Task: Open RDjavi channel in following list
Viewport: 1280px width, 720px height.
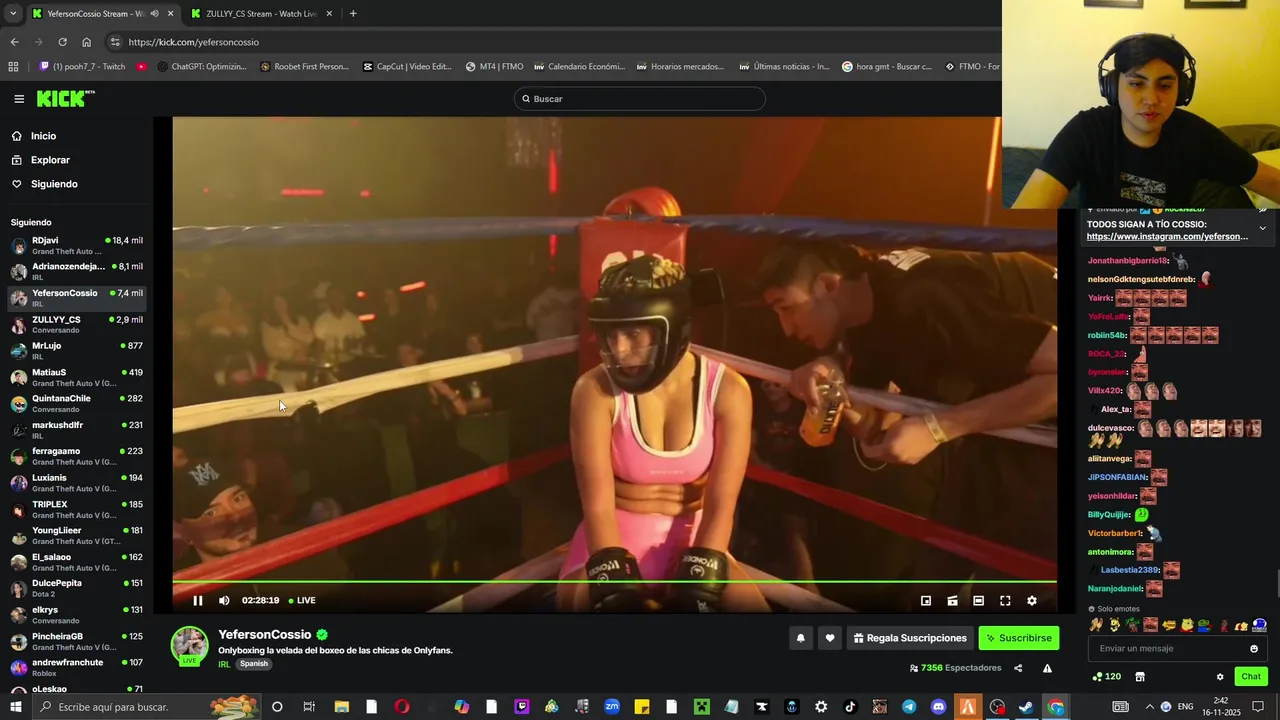Action: point(76,245)
